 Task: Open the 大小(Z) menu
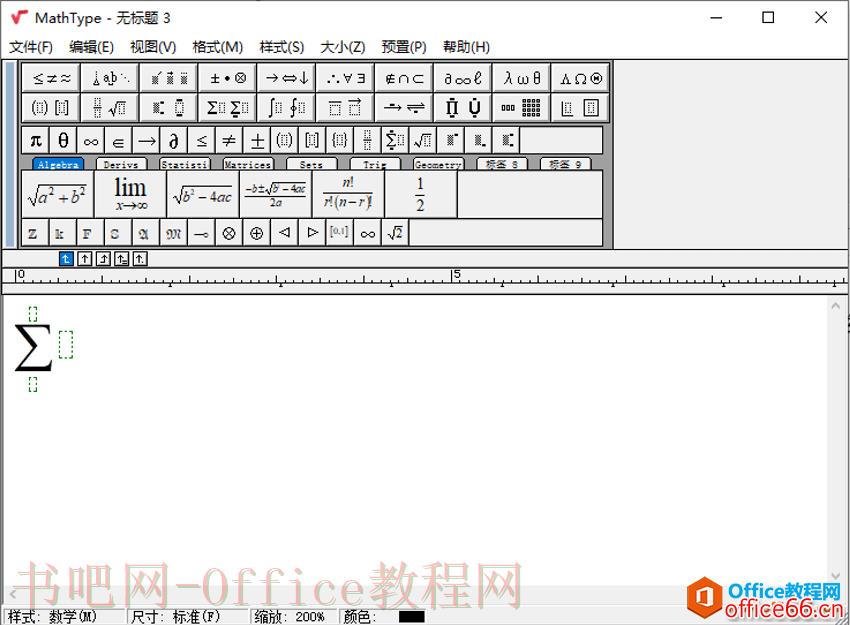point(343,47)
